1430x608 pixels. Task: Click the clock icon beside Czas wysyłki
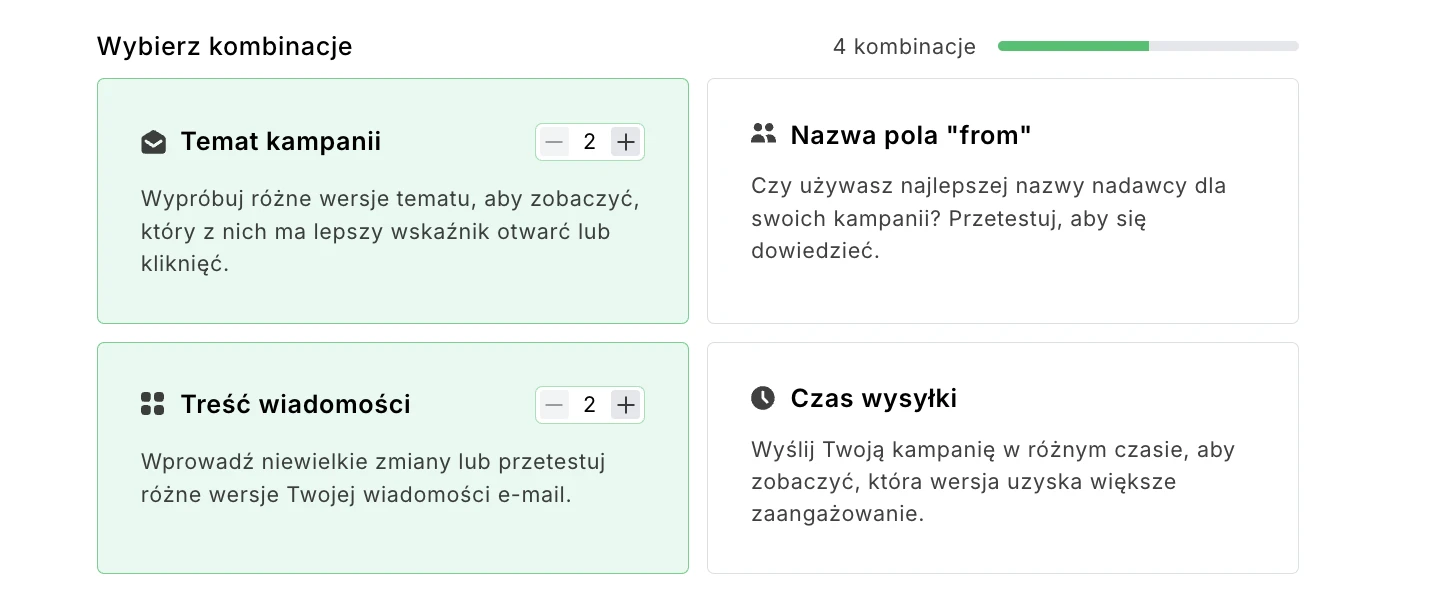click(x=763, y=398)
